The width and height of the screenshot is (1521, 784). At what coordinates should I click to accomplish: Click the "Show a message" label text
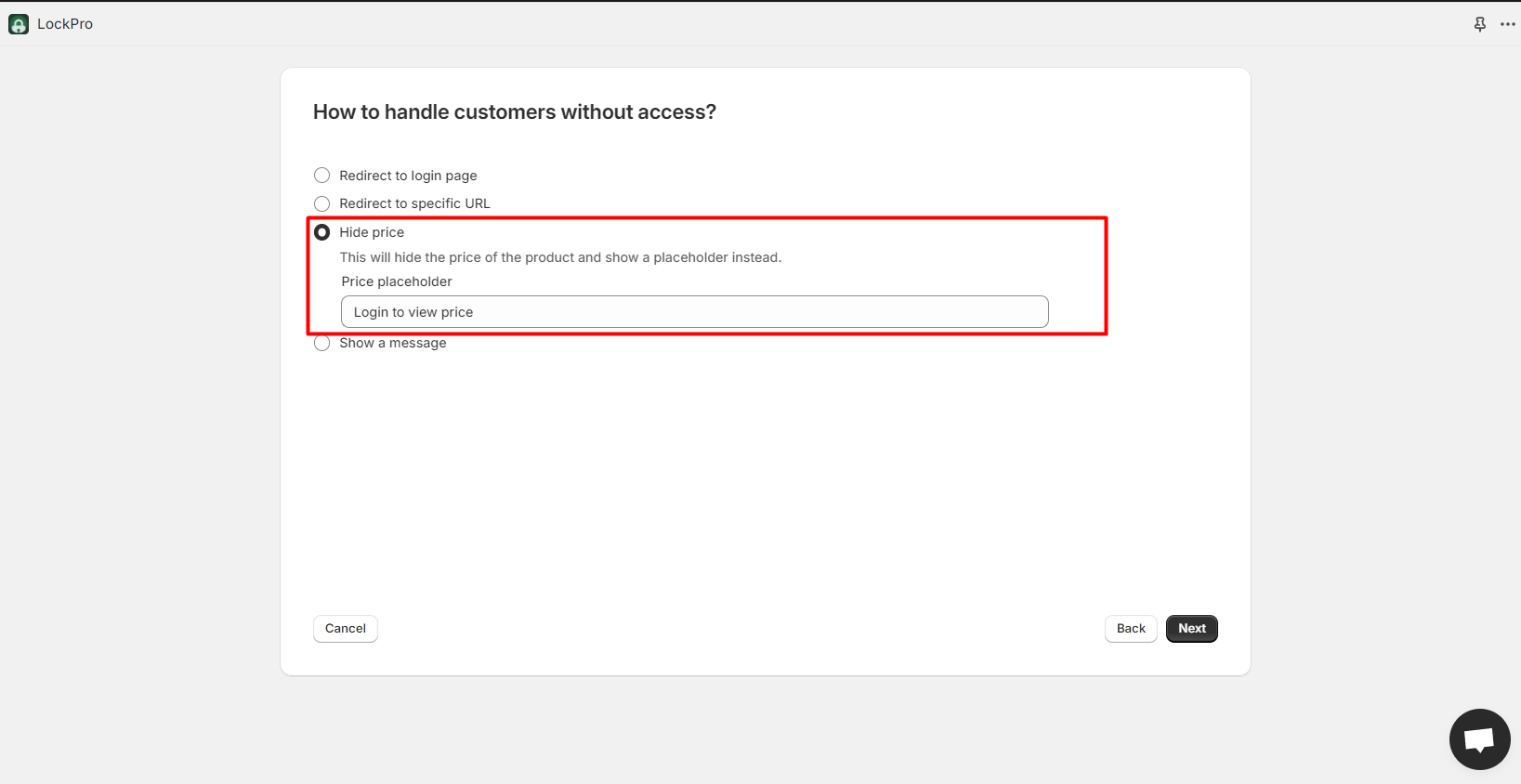tap(392, 343)
